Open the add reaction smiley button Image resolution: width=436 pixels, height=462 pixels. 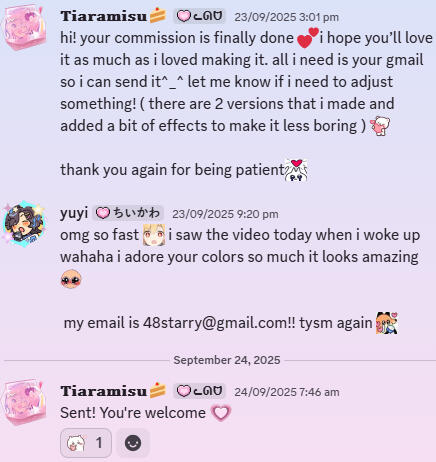[x=133, y=443]
